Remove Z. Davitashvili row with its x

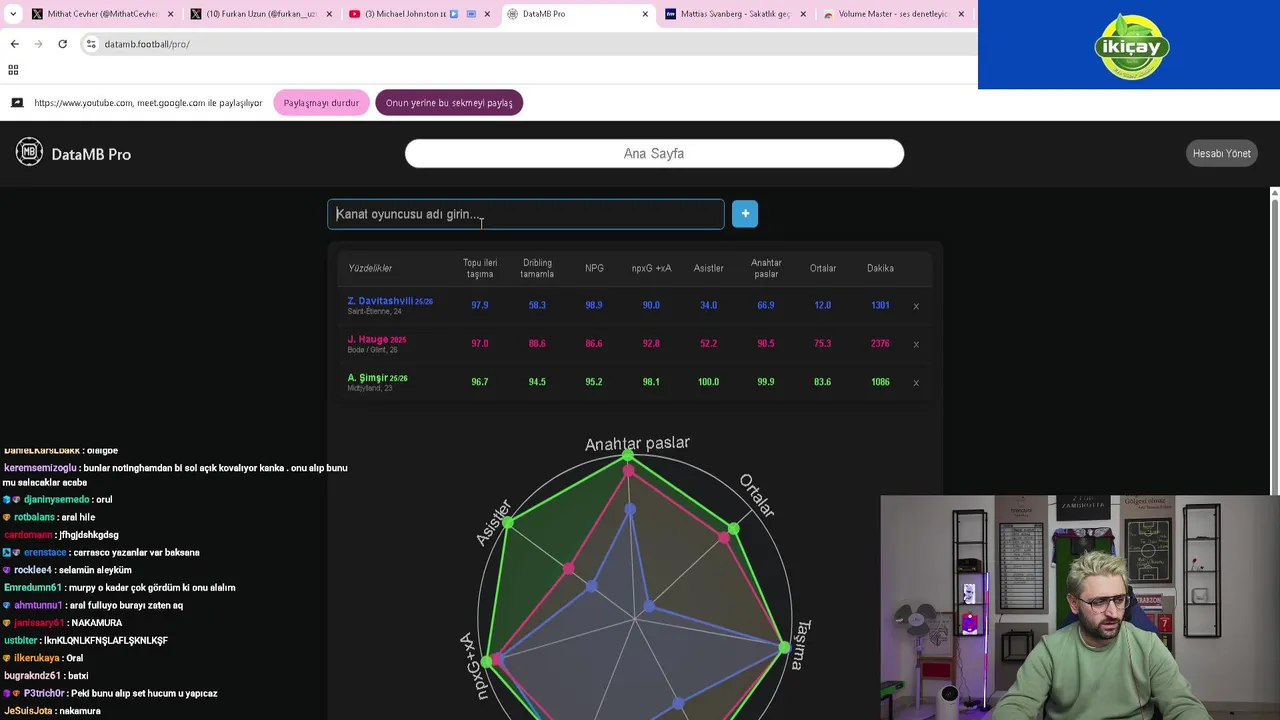click(x=916, y=306)
